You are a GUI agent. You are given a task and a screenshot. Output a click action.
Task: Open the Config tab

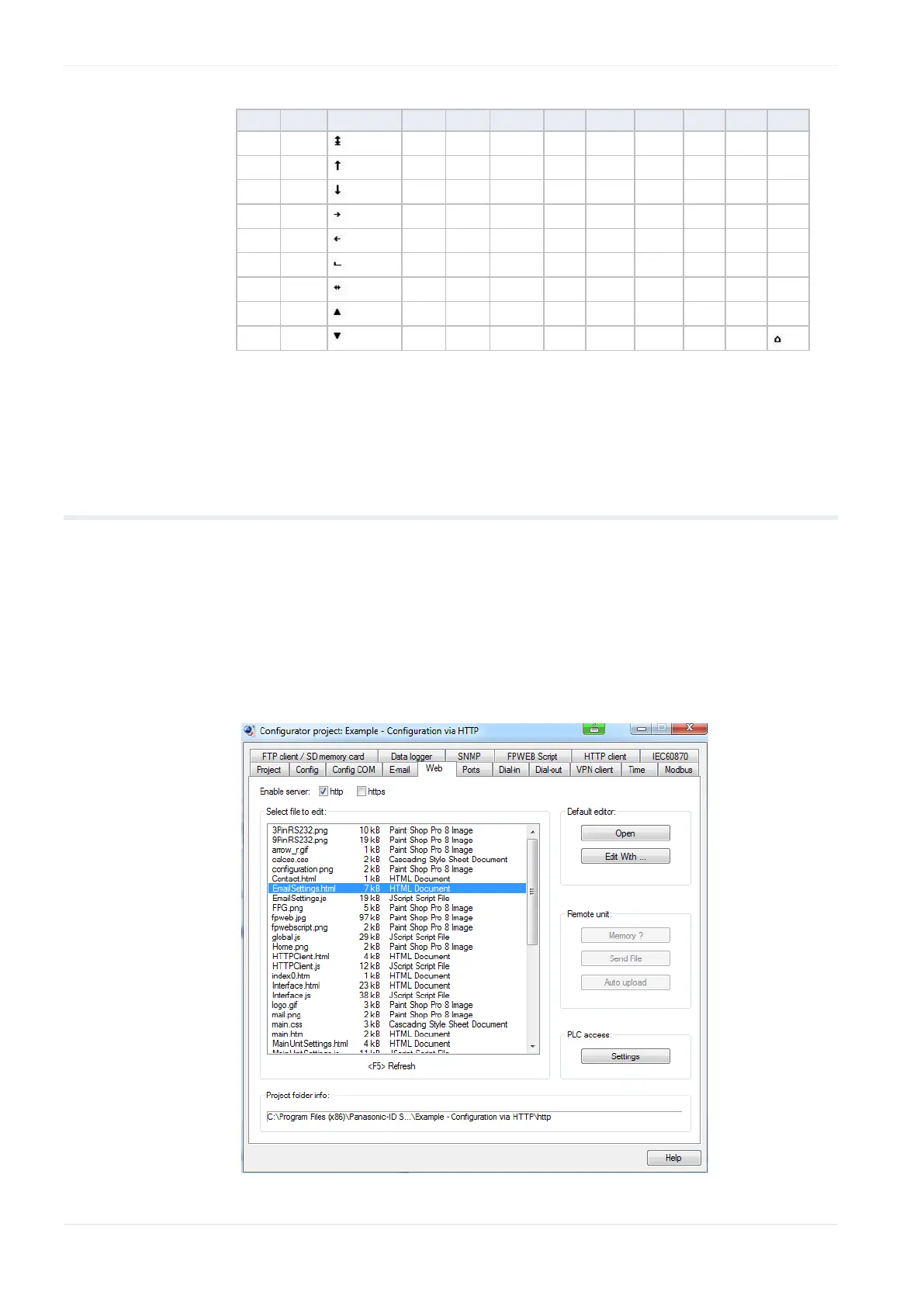307,770
